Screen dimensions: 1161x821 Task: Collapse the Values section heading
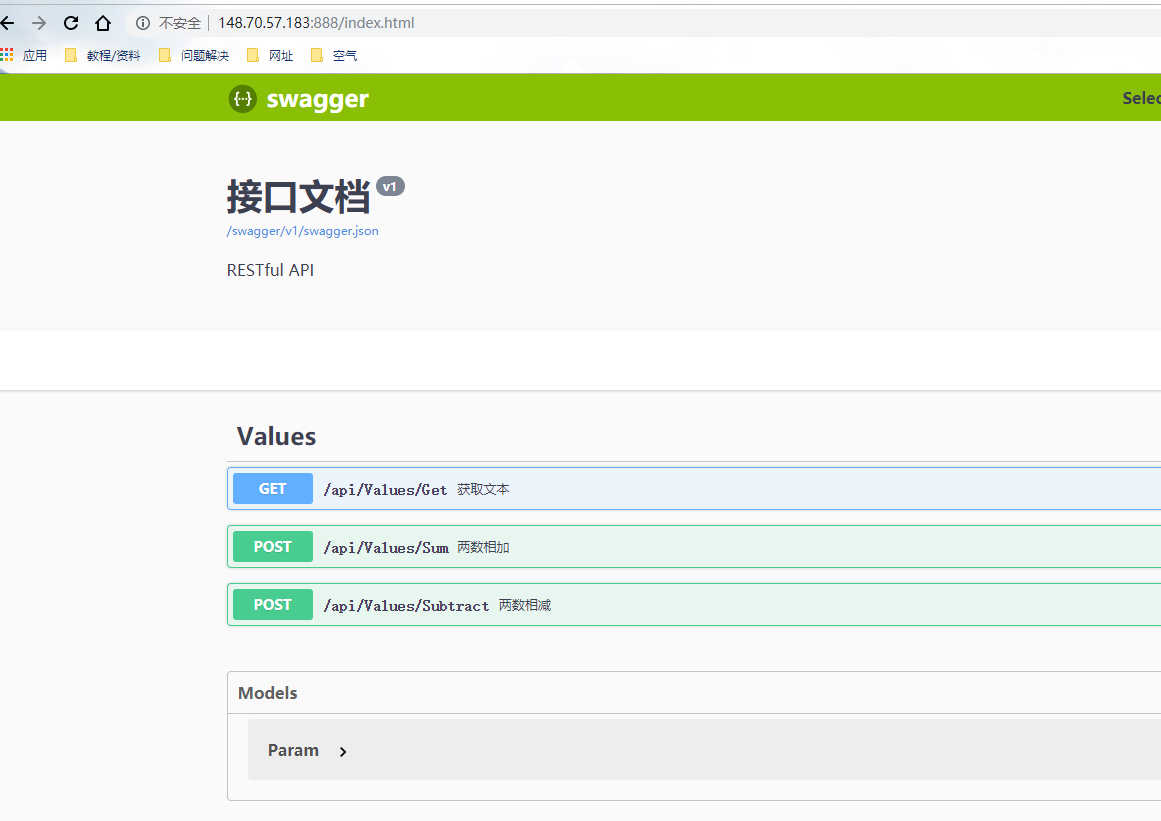pos(276,436)
